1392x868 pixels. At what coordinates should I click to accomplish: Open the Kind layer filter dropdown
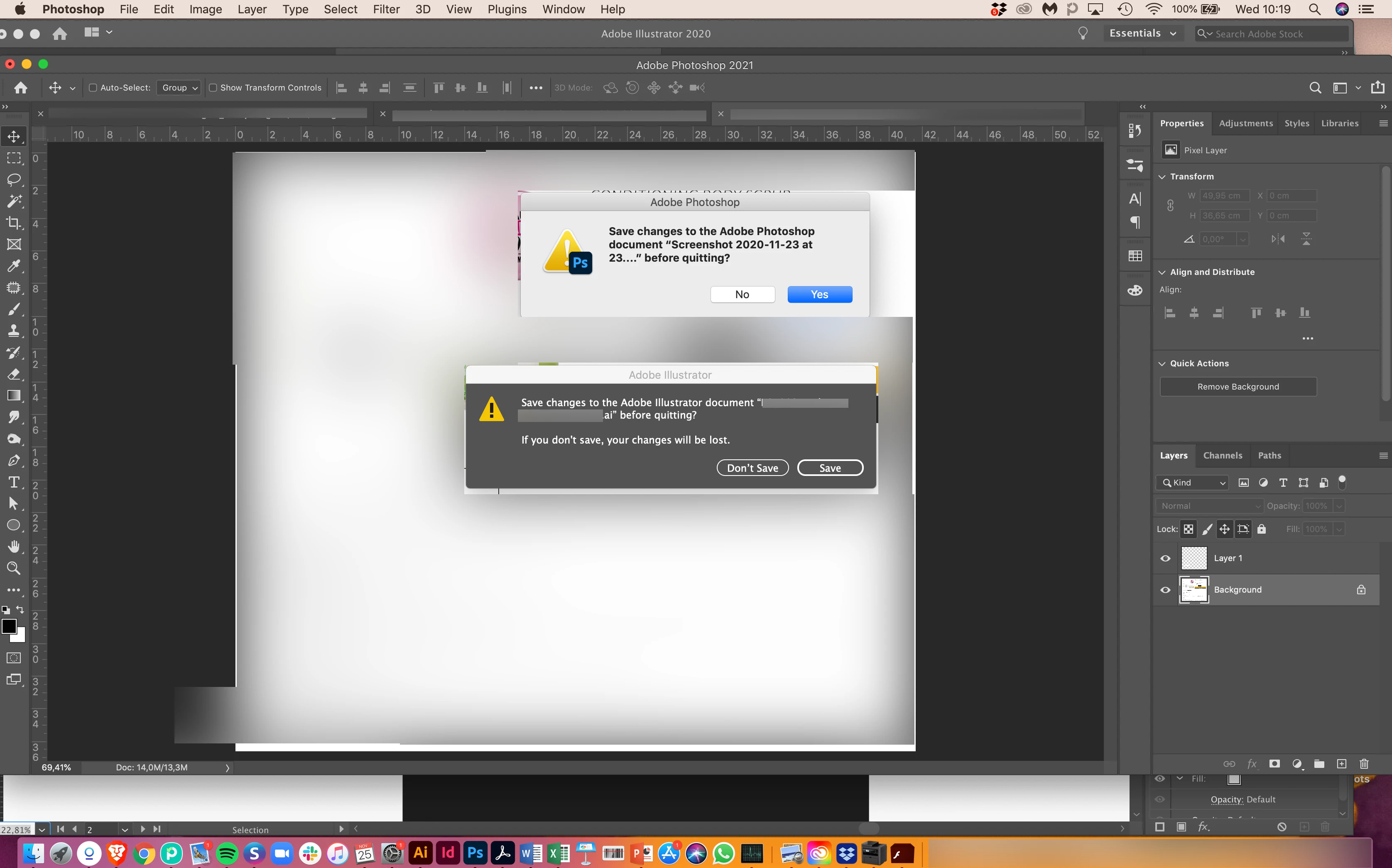1192,483
